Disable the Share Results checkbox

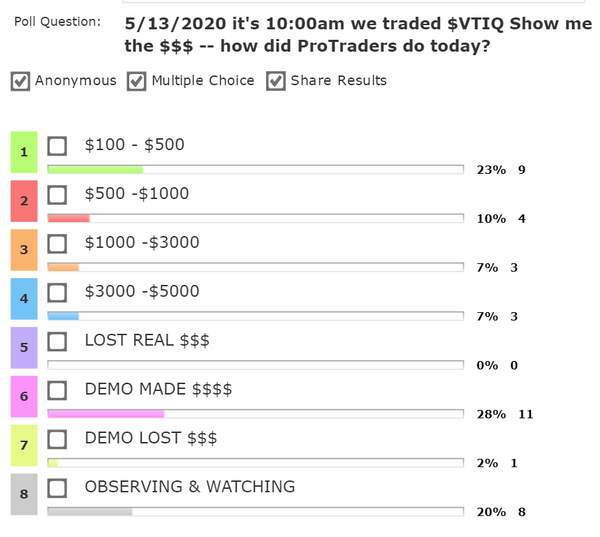coord(276,81)
